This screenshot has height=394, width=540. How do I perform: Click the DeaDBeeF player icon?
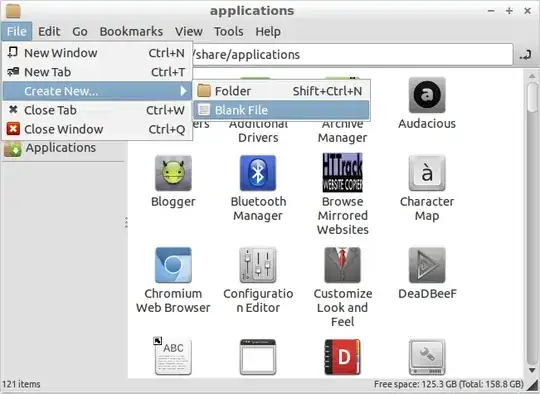[427, 265]
